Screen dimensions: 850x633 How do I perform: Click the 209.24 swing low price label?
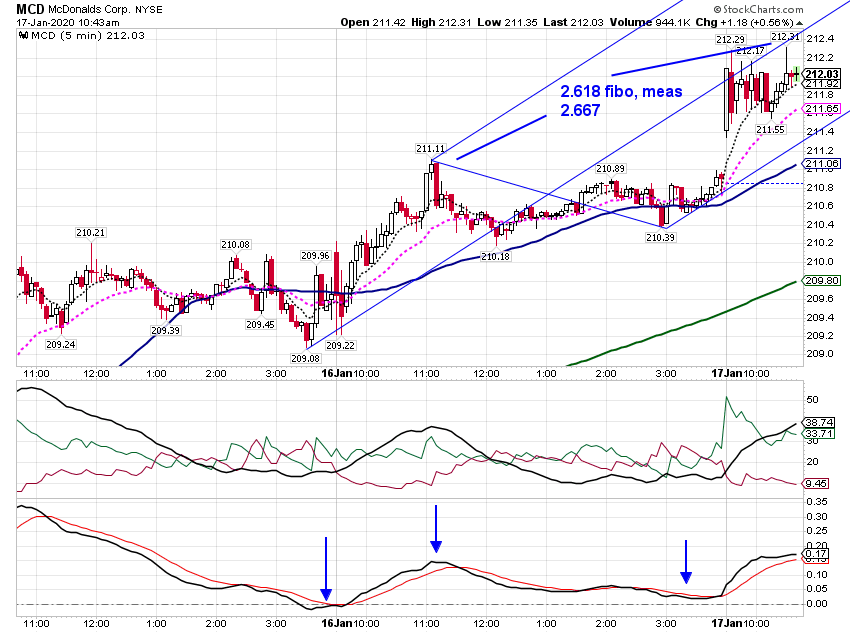pyautogui.click(x=61, y=344)
